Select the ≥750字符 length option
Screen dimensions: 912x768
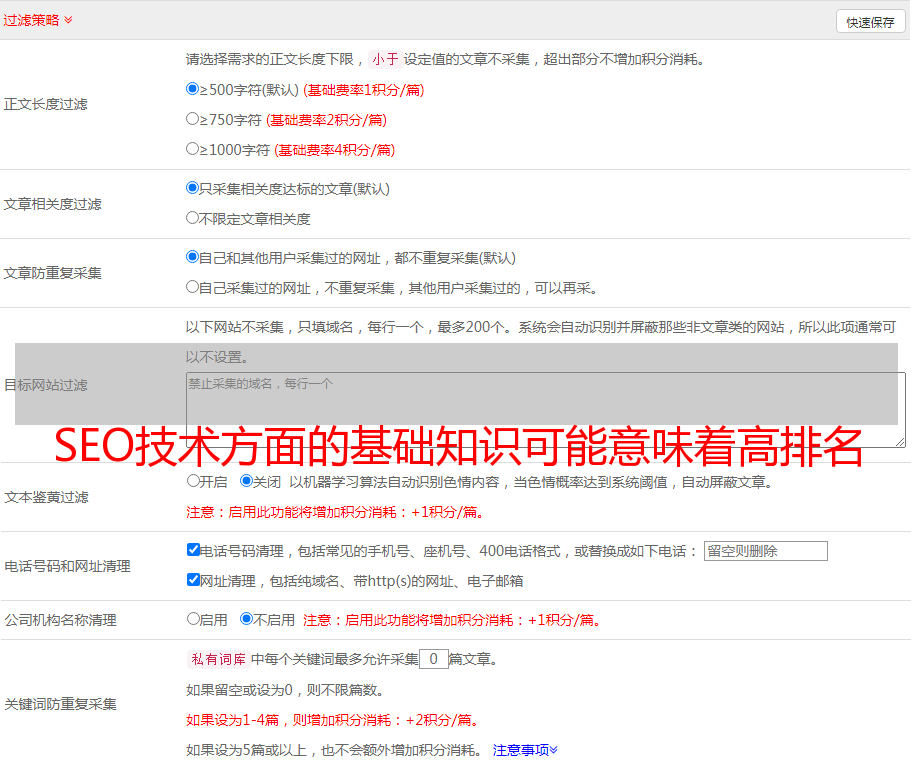coord(193,119)
